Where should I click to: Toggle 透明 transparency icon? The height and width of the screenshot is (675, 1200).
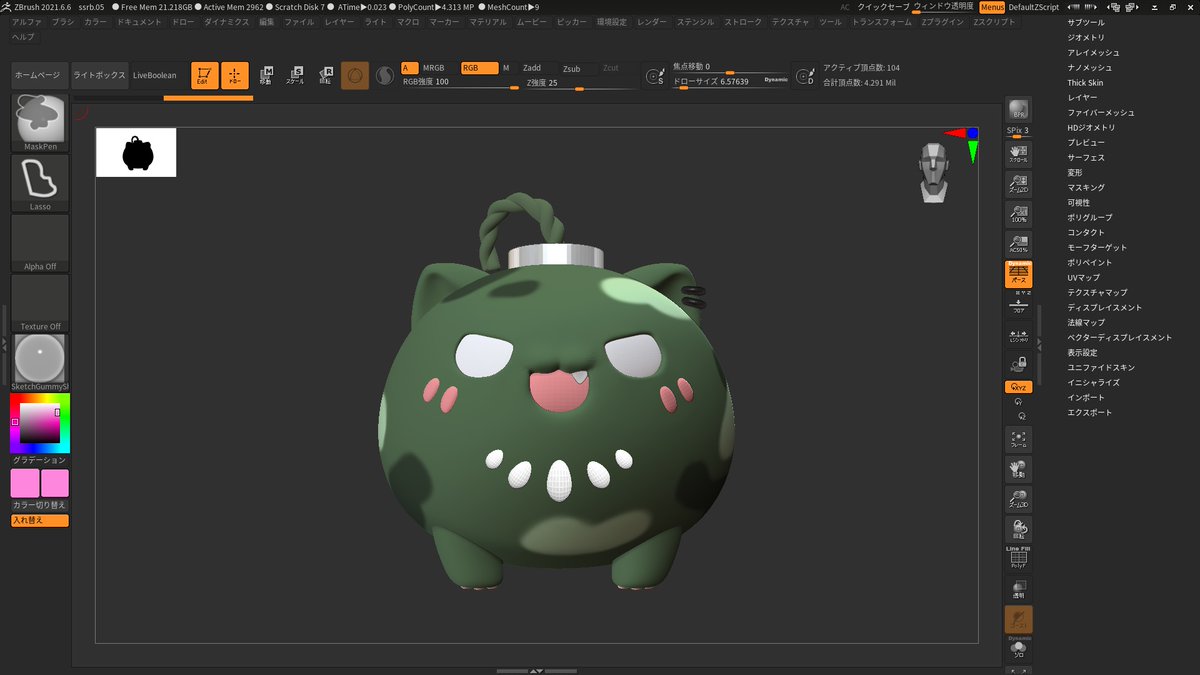coord(1019,590)
